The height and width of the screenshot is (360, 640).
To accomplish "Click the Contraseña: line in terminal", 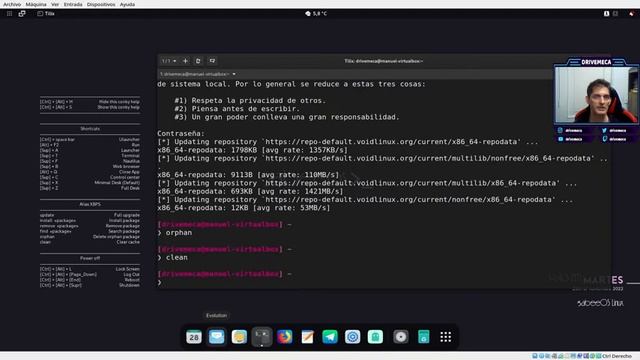I will click(181, 133).
